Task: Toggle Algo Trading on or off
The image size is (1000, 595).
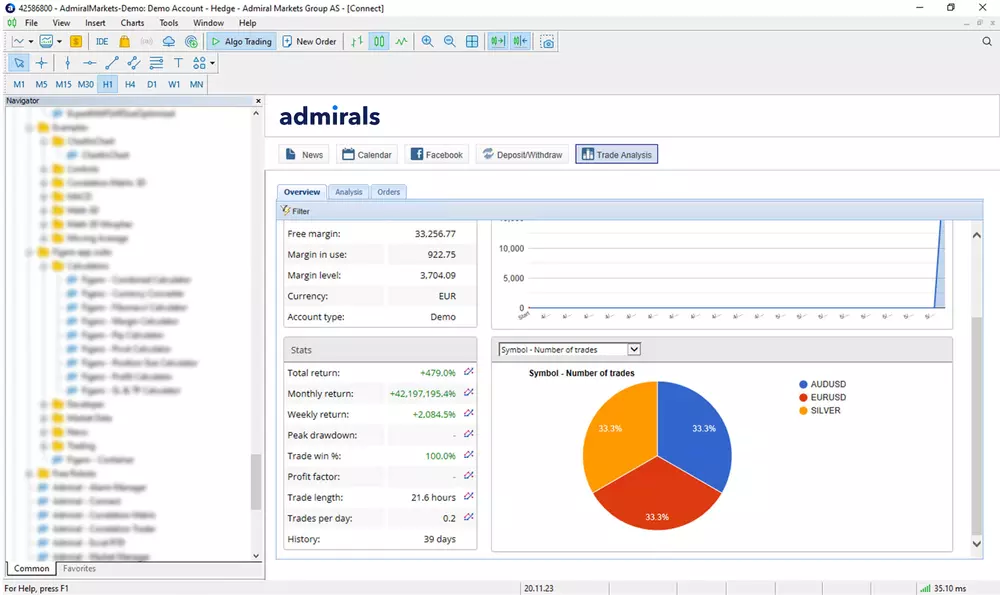Action: [x=241, y=42]
